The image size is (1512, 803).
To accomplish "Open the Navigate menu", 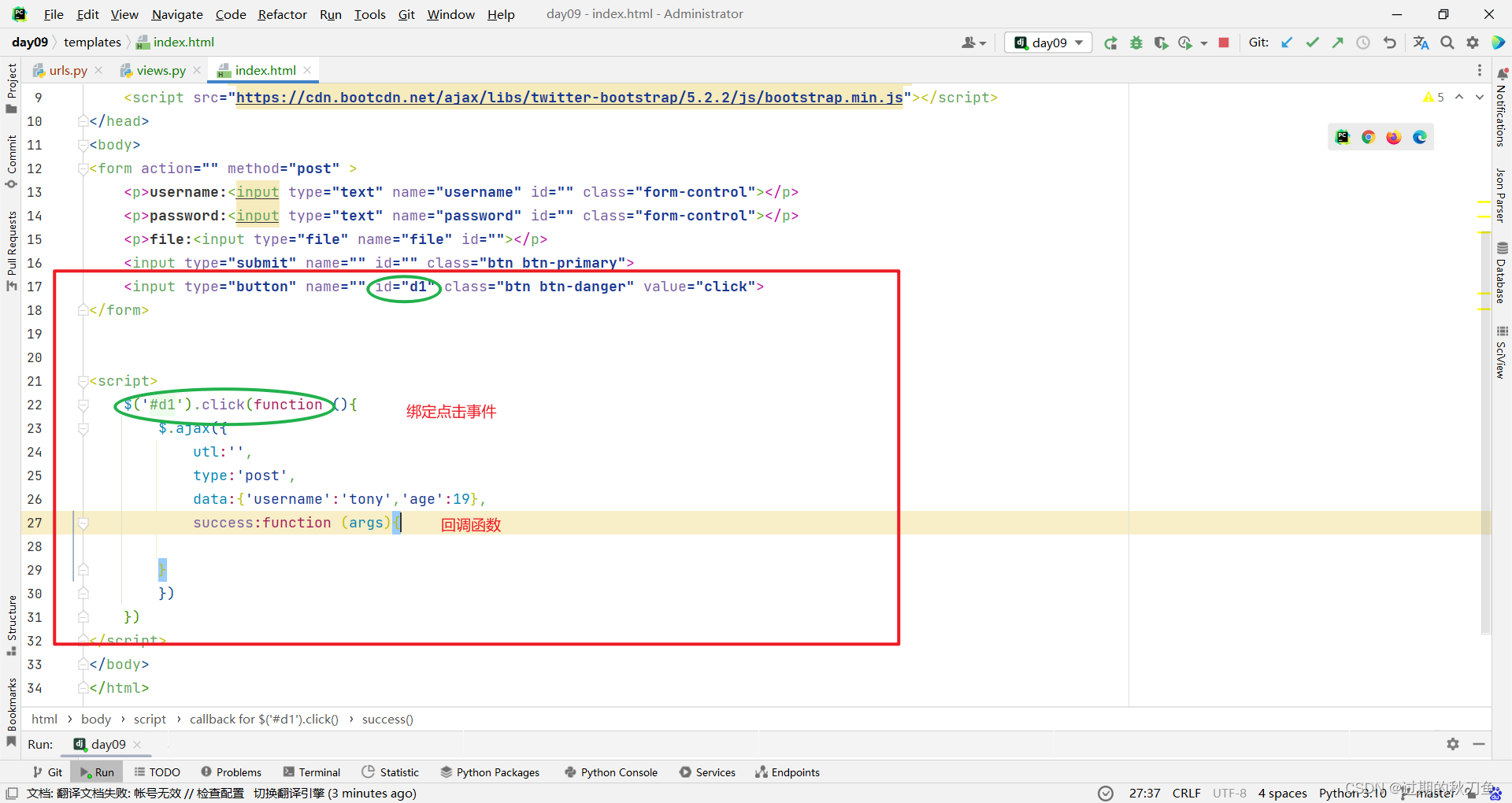I will (177, 14).
